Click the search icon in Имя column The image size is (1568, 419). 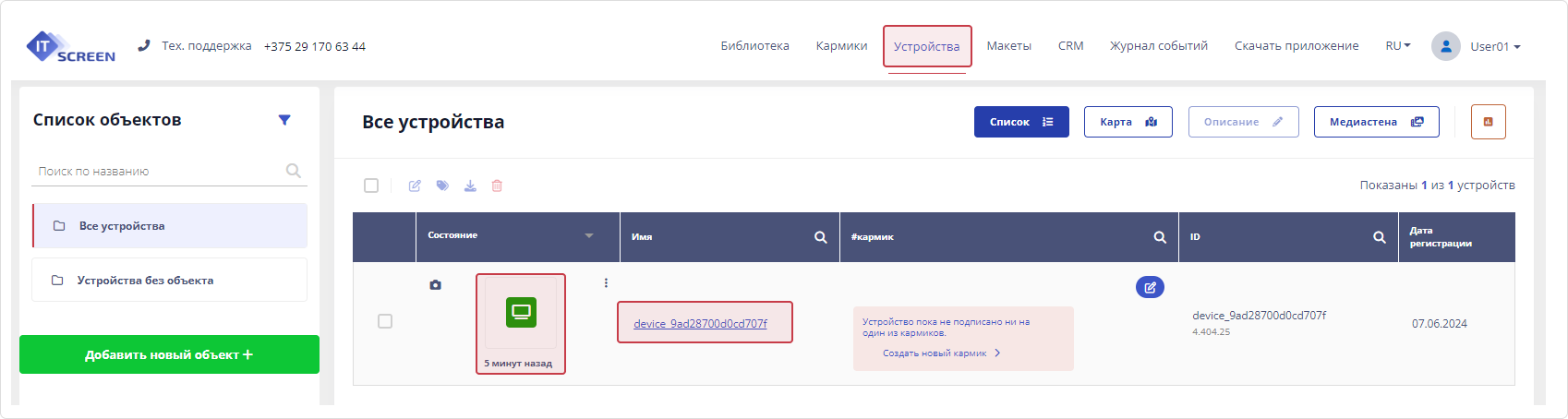click(x=820, y=237)
